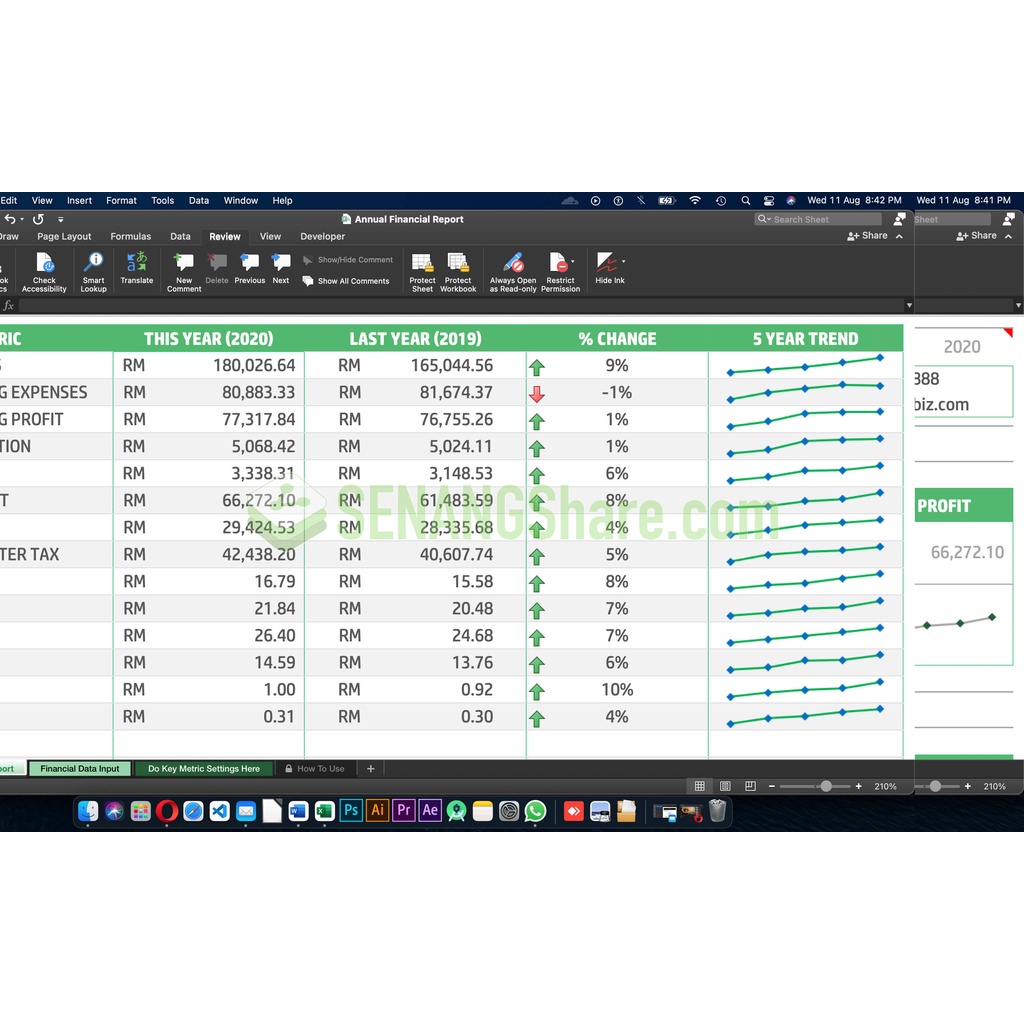
Task: Switch to the Formulas ribbon tab
Action: (131, 236)
